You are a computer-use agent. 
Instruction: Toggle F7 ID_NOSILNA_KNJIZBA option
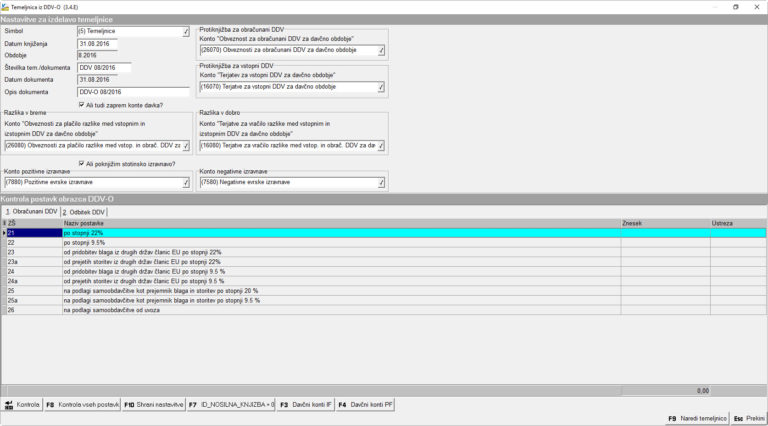pos(231,405)
